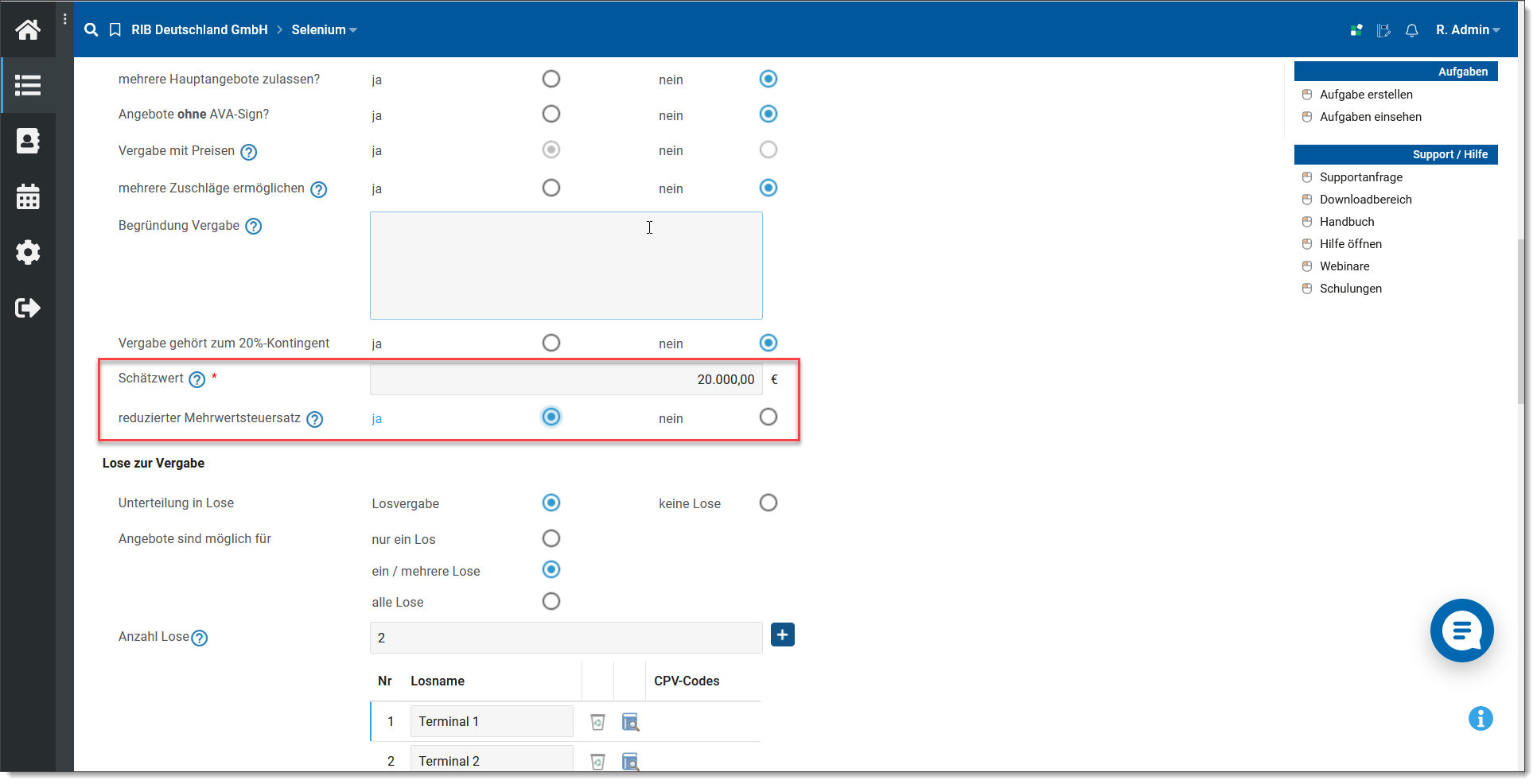Click into Begründung Vergabe text area
Screen dimensions: 1537x784
pos(566,266)
